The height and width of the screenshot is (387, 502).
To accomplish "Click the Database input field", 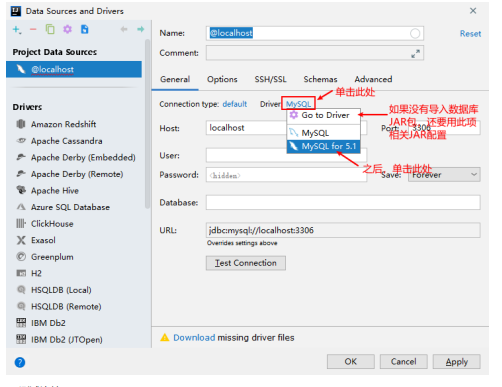I will (343, 203).
